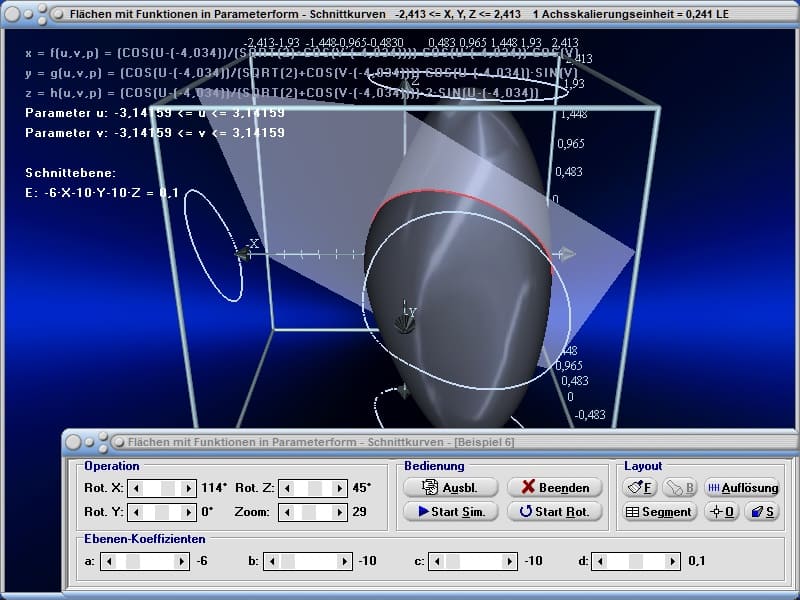Viewport: 800px width, 600px height.
Task: Decrease coefficient a with left arrow
Action: pyautogui.click(x=109, y=561)
